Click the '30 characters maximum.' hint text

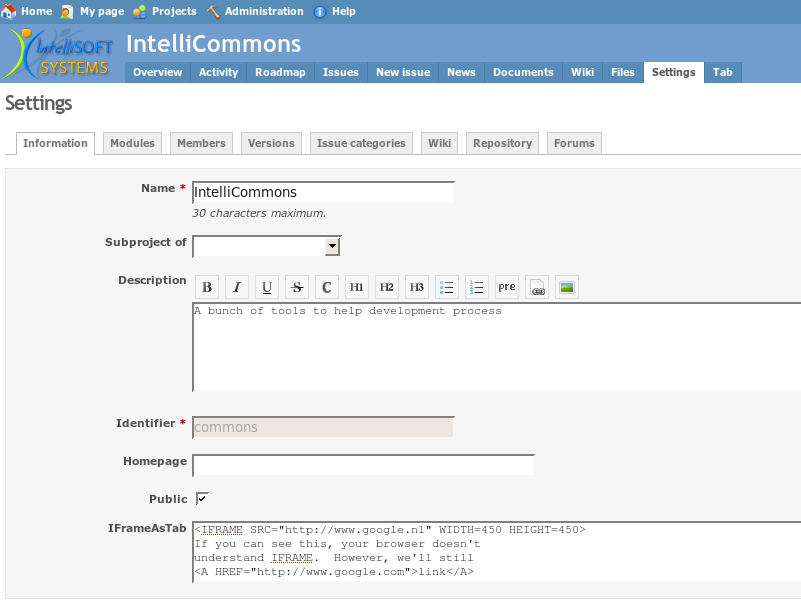click(x=259, y=213)
